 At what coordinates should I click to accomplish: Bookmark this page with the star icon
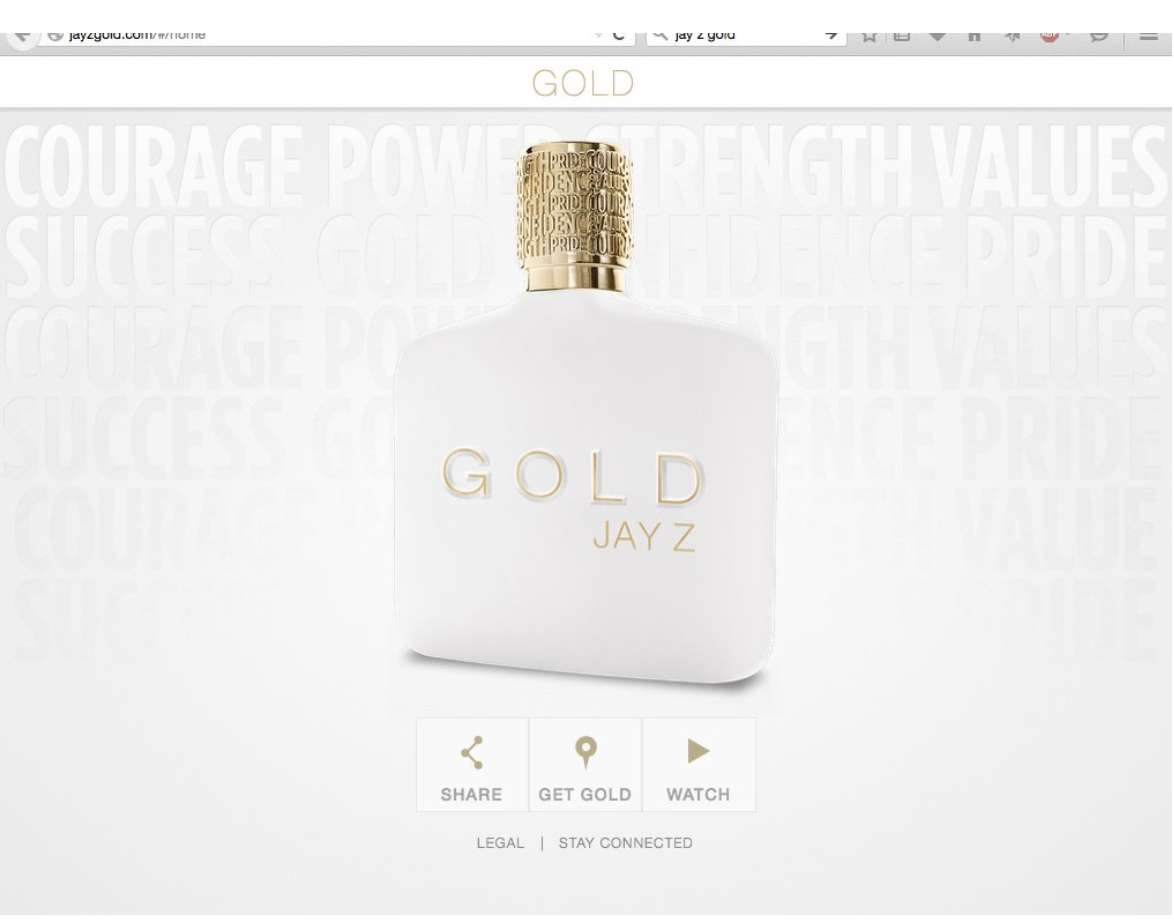pyautogui.click(x=869, y=35)
